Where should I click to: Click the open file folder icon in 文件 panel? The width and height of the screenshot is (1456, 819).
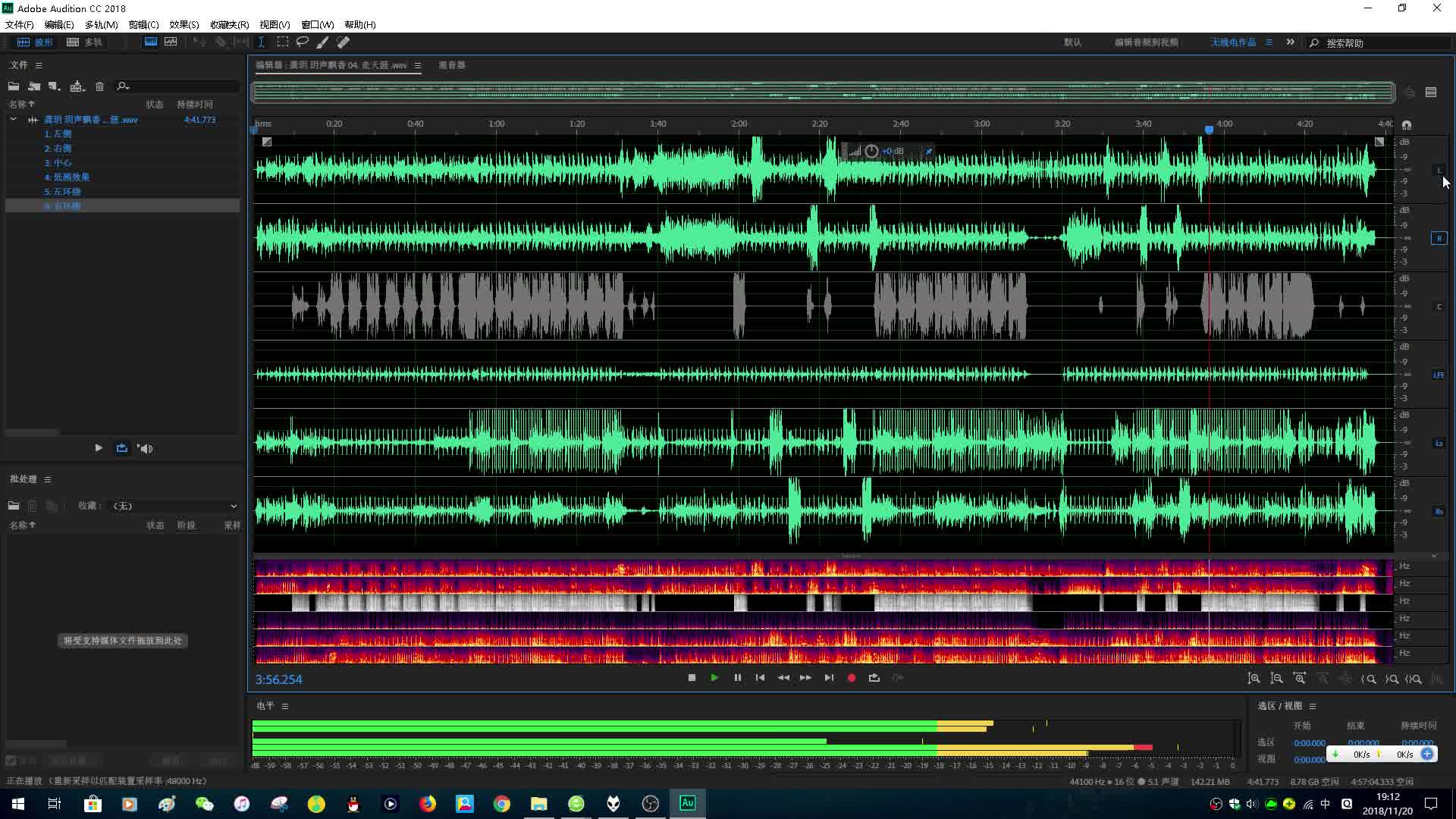coord(14,86)
